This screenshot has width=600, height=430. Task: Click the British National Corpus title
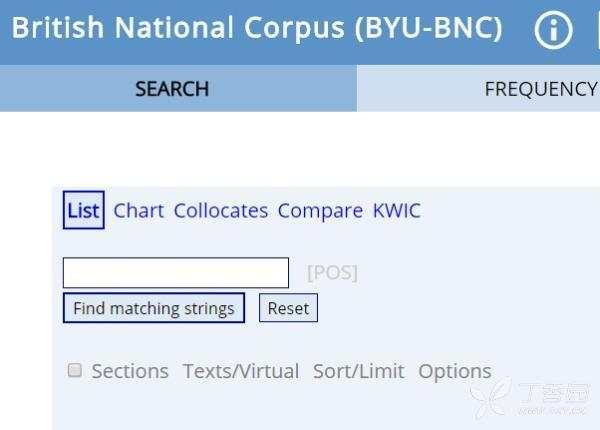point(257,28)
